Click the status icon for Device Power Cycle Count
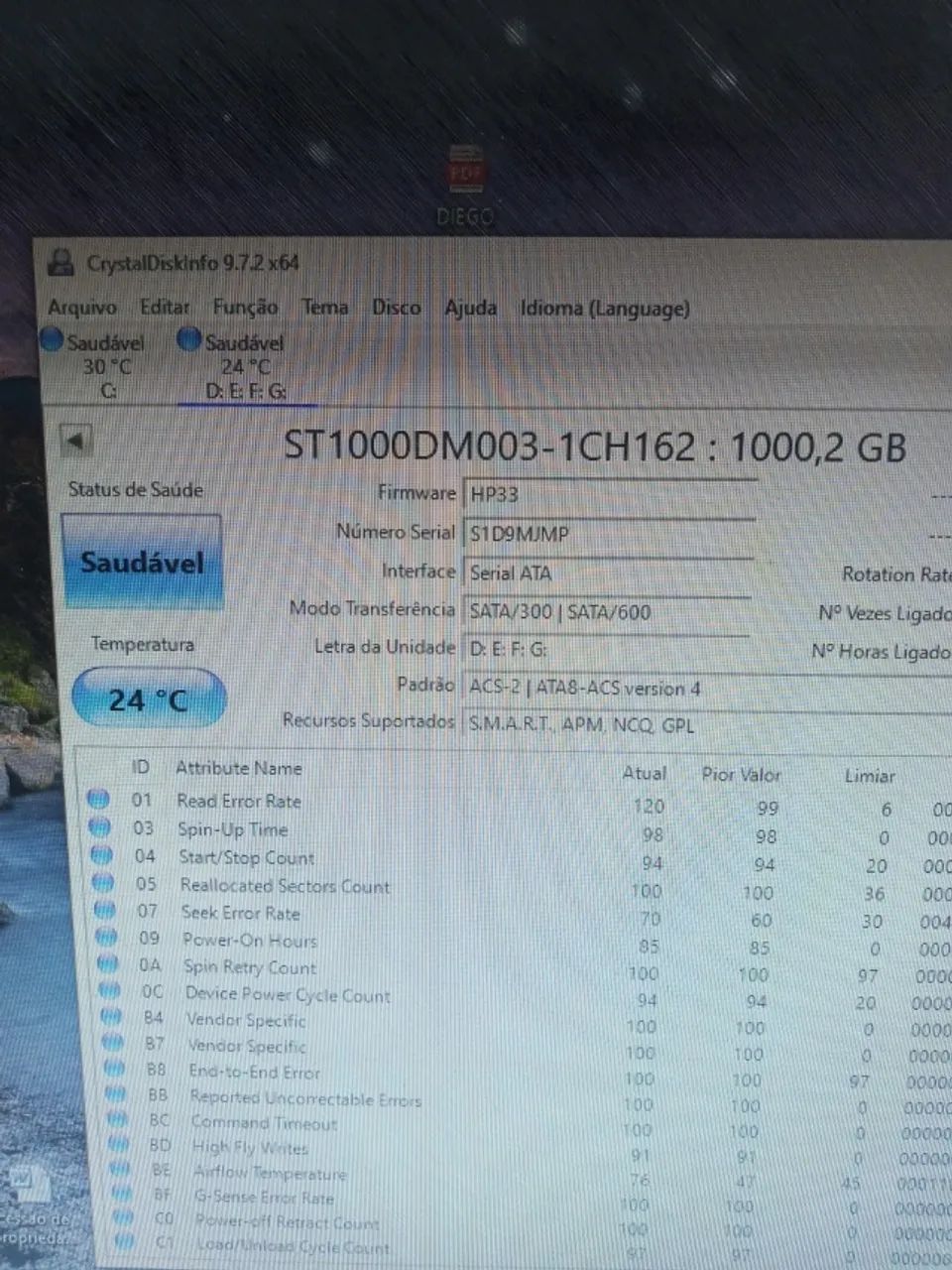Screen dimensions: 952x1270 point(110,990)
